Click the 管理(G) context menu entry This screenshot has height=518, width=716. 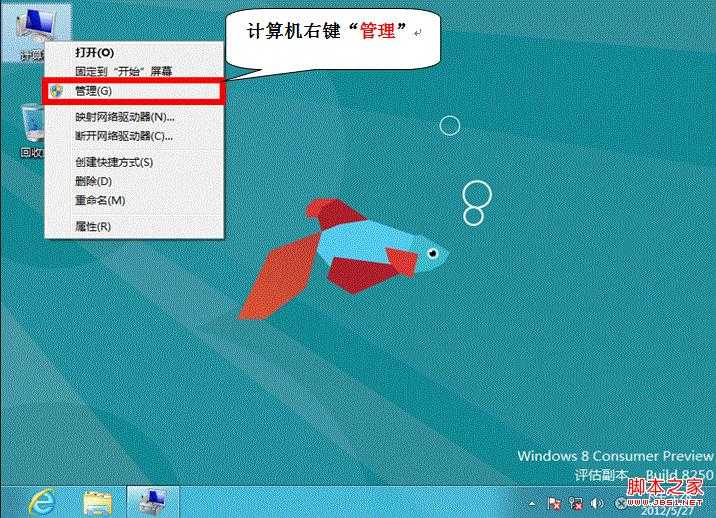point(134,91)
